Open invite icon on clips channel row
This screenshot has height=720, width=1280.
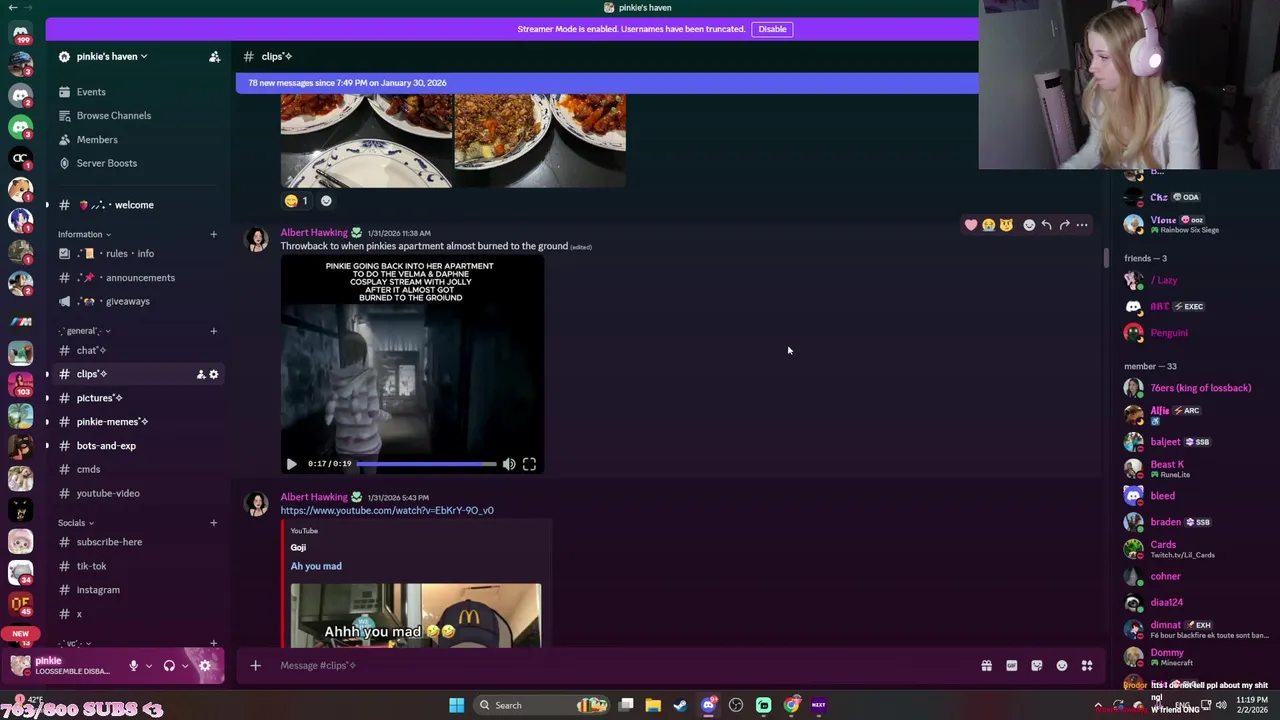pos(200,374)
